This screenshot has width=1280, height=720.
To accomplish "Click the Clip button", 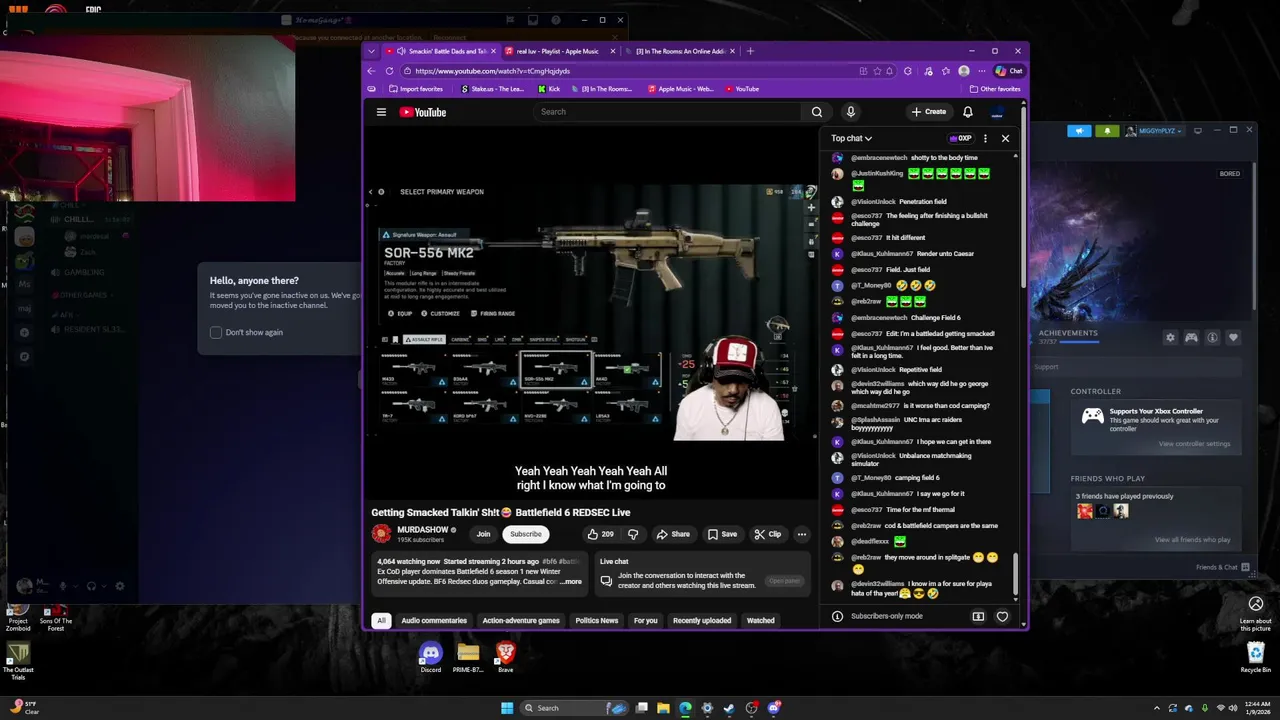I will pos(768,534).
